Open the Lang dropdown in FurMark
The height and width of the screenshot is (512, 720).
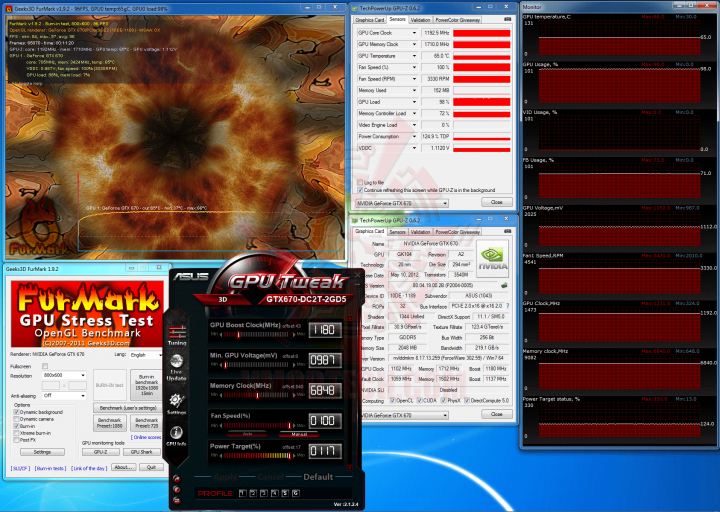click(146, 355)
